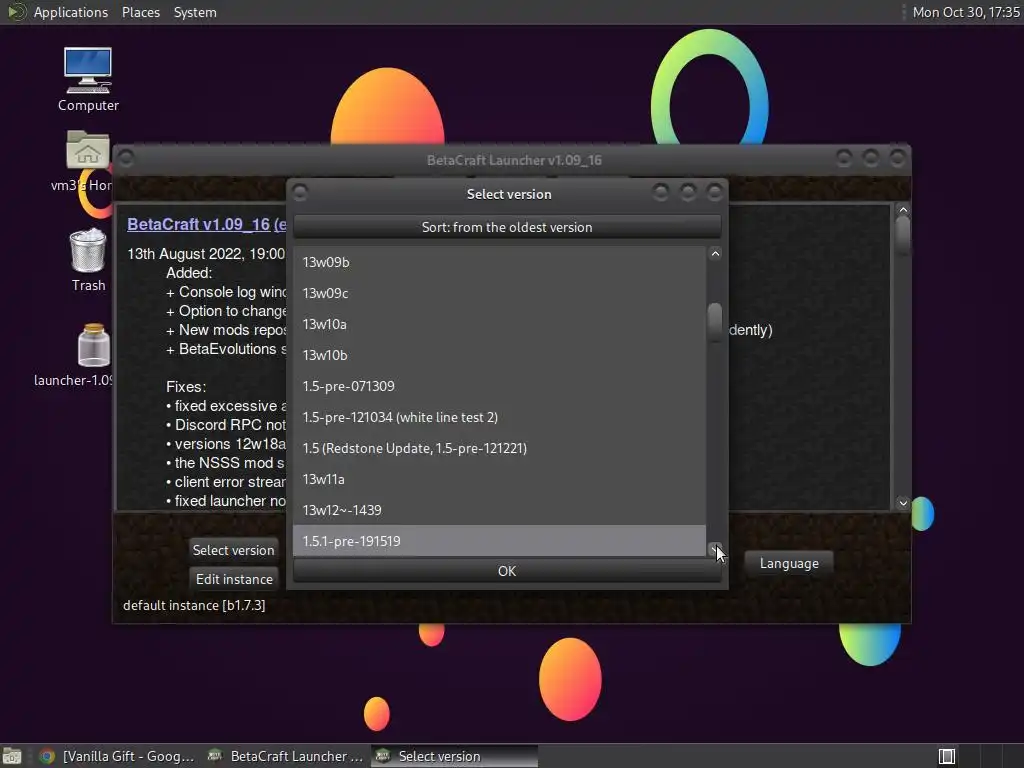1024x768 pixels.
Task: Open the System menu
Action: coord(195,12)
